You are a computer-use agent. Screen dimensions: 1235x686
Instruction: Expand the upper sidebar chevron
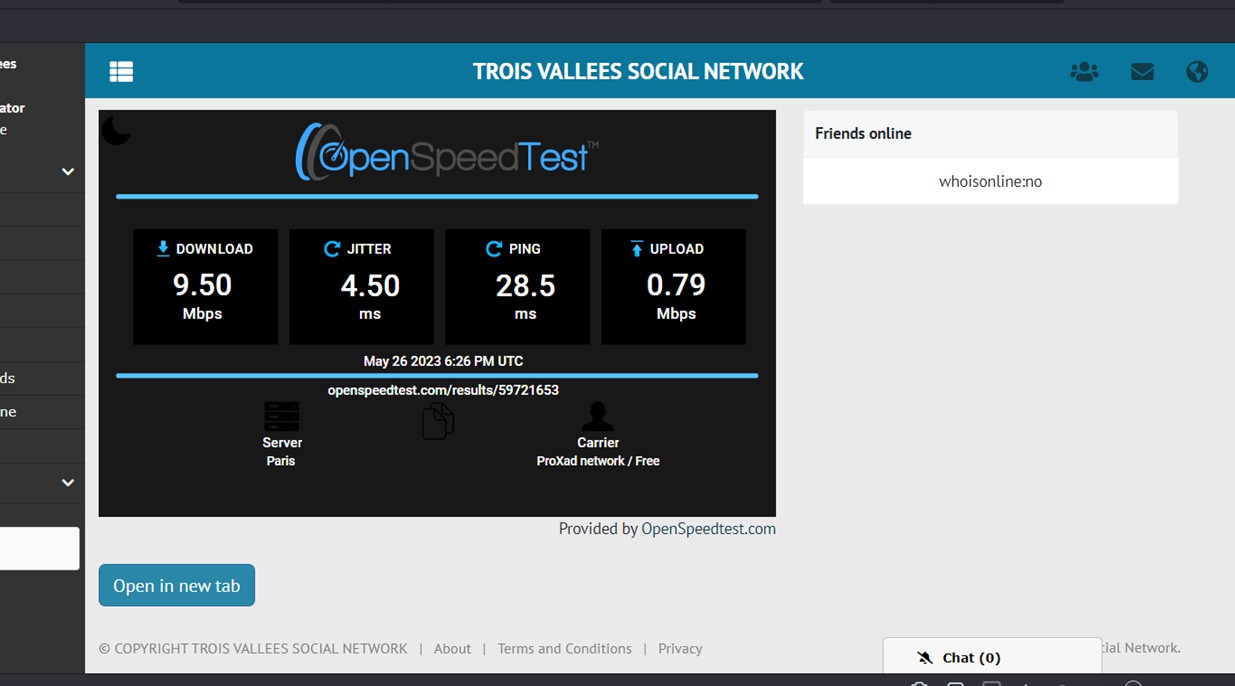(x=68, y=171)
